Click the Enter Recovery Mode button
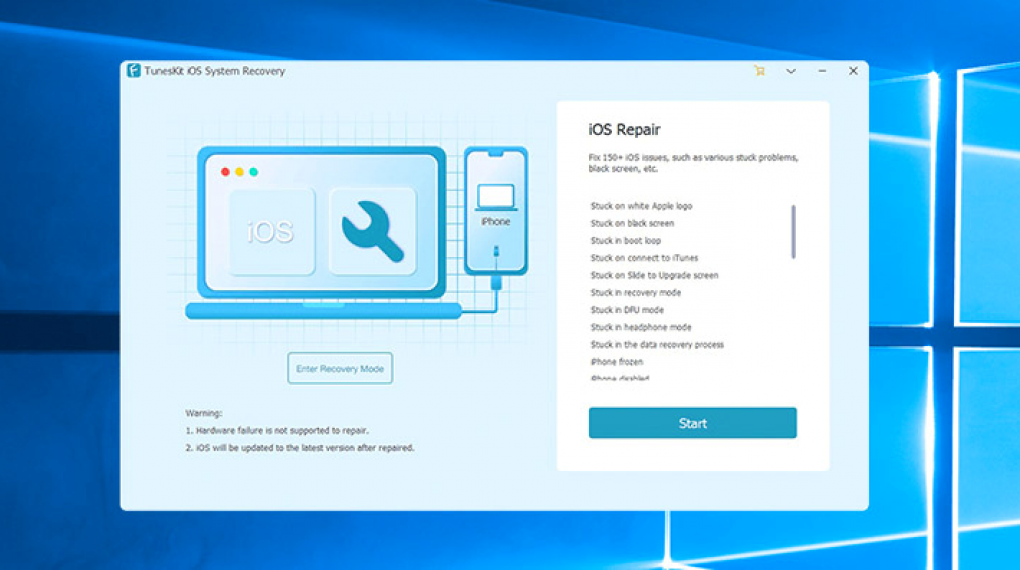 [x=340, y=368]
